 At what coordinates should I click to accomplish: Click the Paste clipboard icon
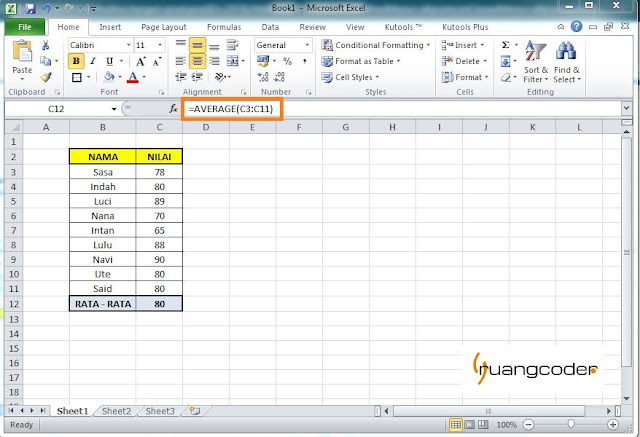[x=22, y=52]
